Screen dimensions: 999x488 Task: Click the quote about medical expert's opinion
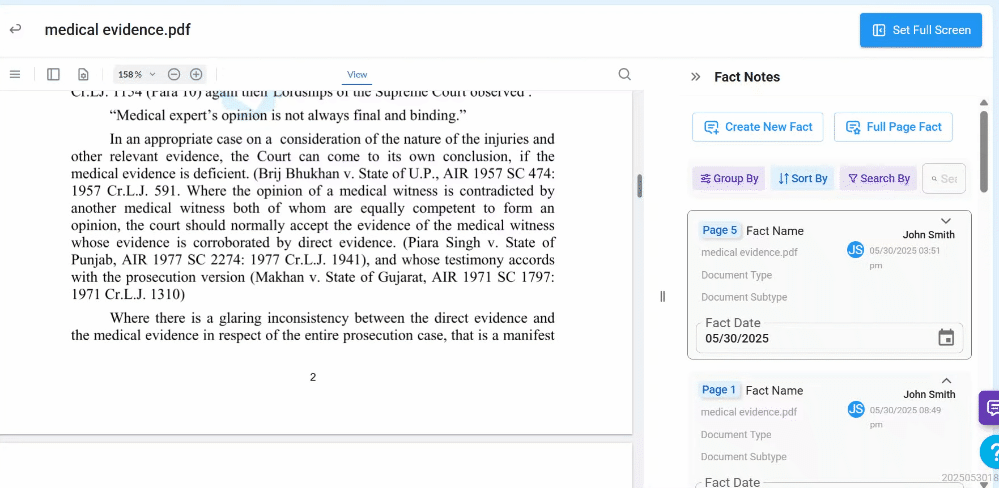tap(289, 115)
